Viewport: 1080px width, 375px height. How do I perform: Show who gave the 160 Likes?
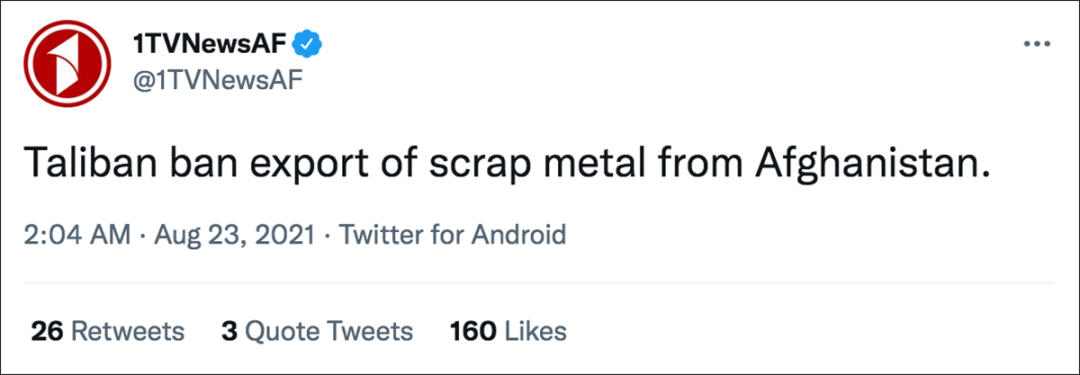pyautogui.click(x=508, y=332)
